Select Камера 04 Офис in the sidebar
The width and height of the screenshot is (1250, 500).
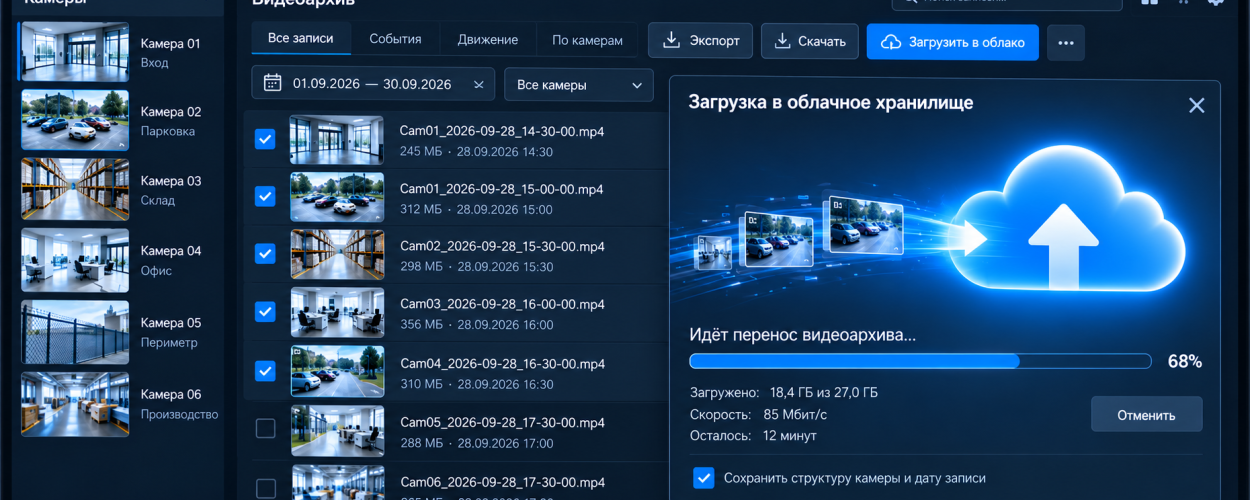121,260
